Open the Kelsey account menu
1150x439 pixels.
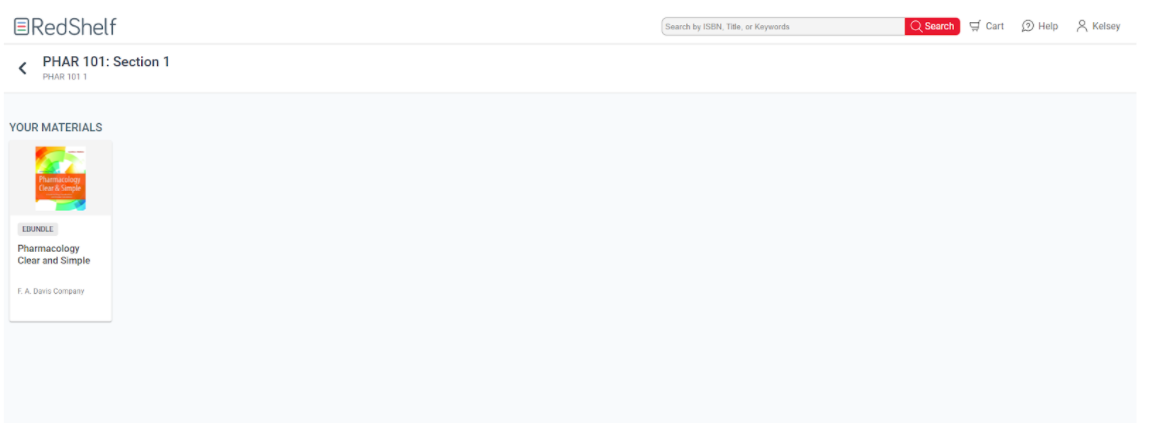(x=1106, y=27)
